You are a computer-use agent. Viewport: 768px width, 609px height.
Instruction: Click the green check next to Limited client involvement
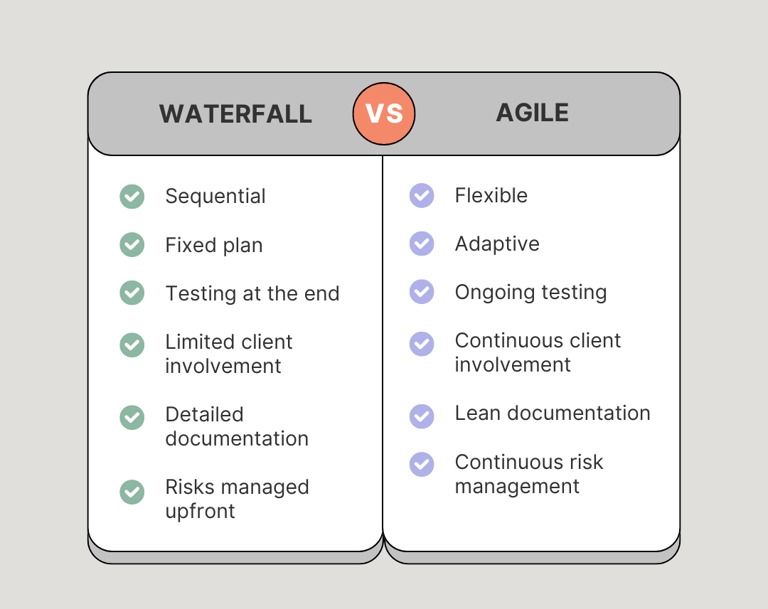[x=132, y=345]
